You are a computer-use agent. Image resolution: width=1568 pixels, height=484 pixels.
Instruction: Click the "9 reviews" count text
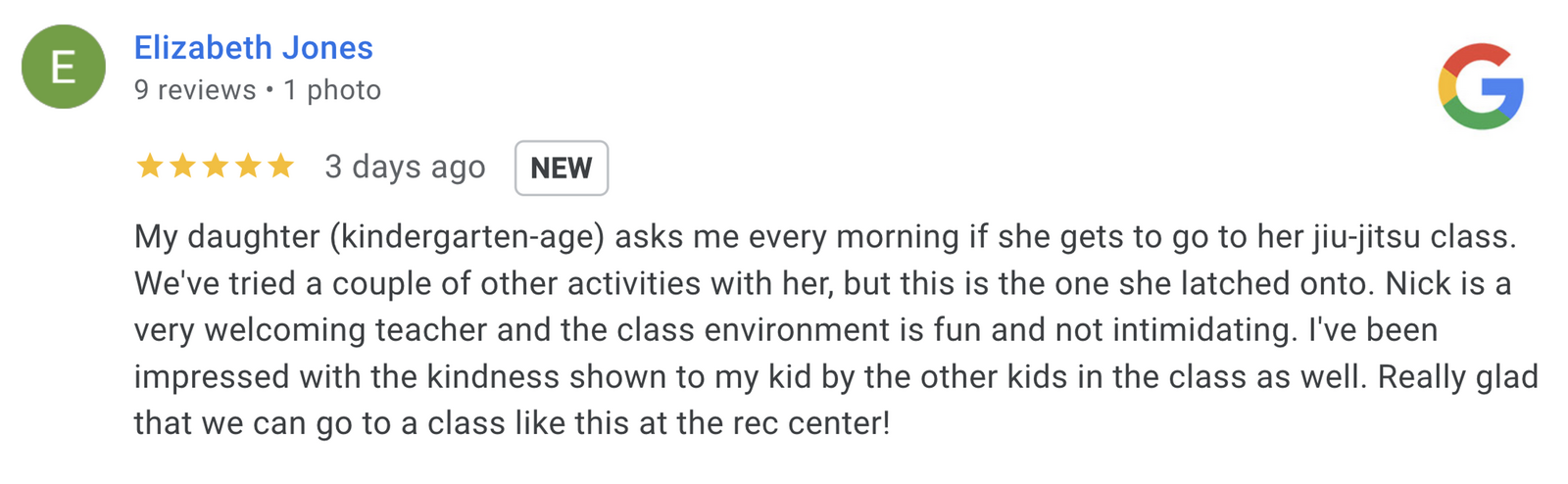[x=194, y=90]
